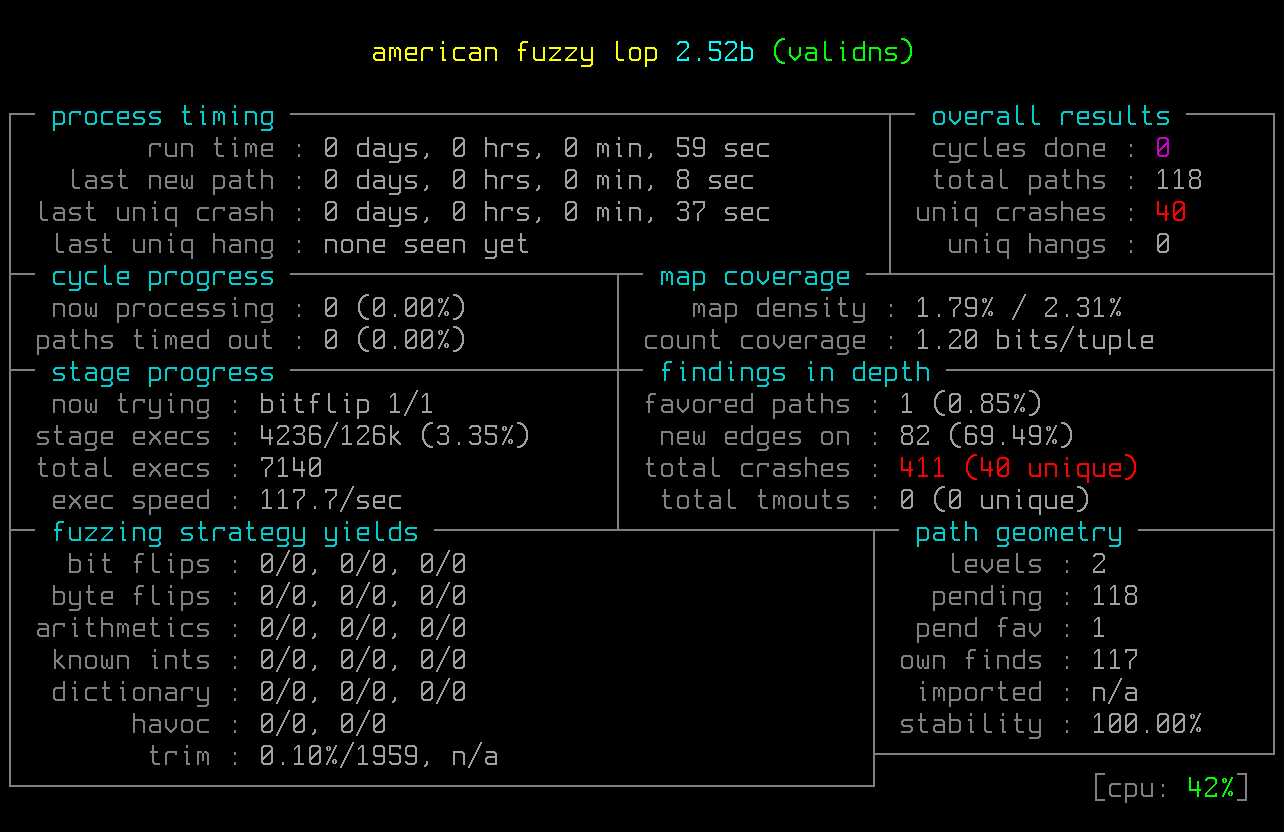This screenshot has width=1284, height=832.
Task: Select the pending value '118' in path geometry
Action: 1115,597
